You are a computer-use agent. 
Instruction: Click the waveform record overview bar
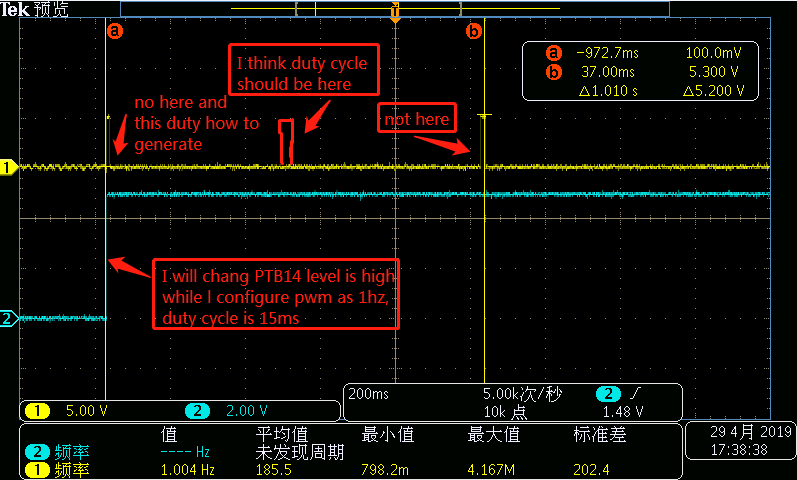(395, 9)
